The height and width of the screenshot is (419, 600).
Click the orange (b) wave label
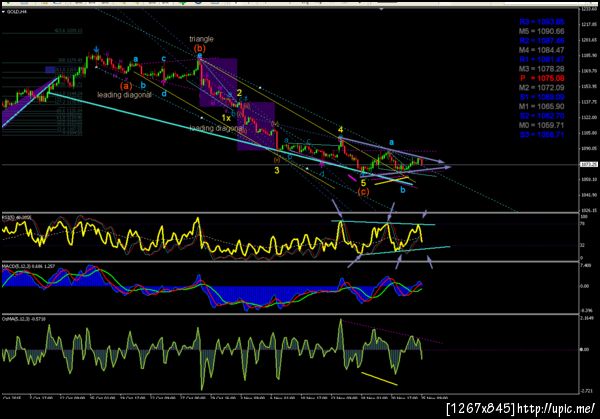pos(199,49)
